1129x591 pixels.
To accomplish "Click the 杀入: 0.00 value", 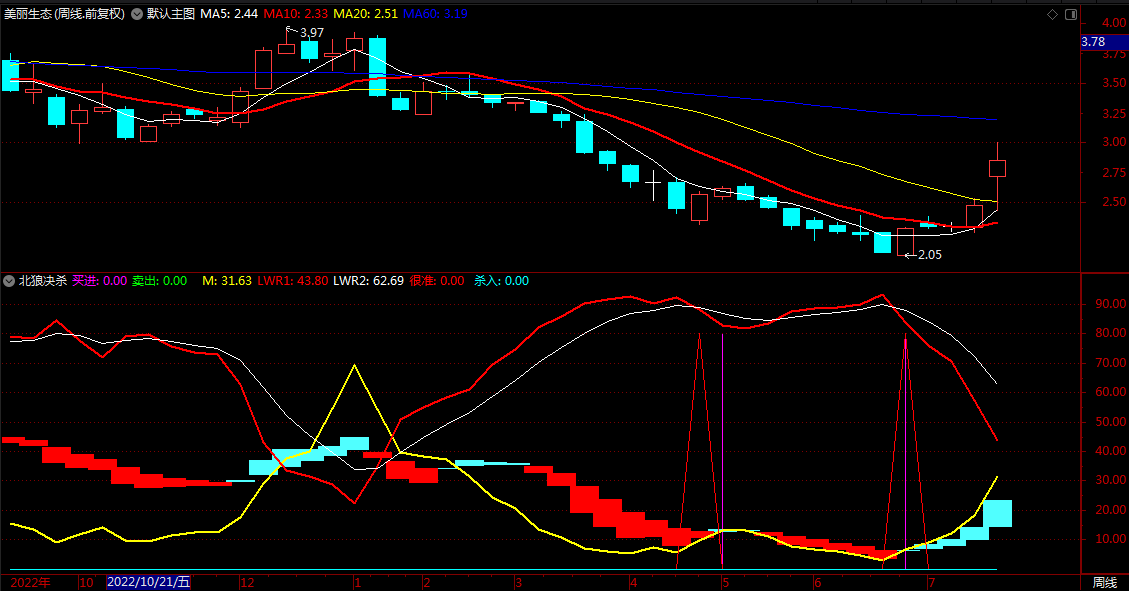I will tap(501, 281).
